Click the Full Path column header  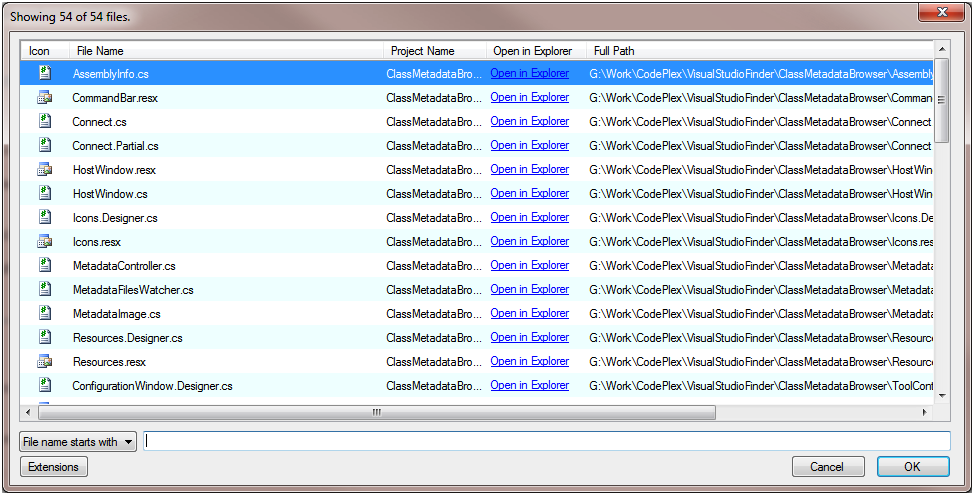(x=760, y=51)
